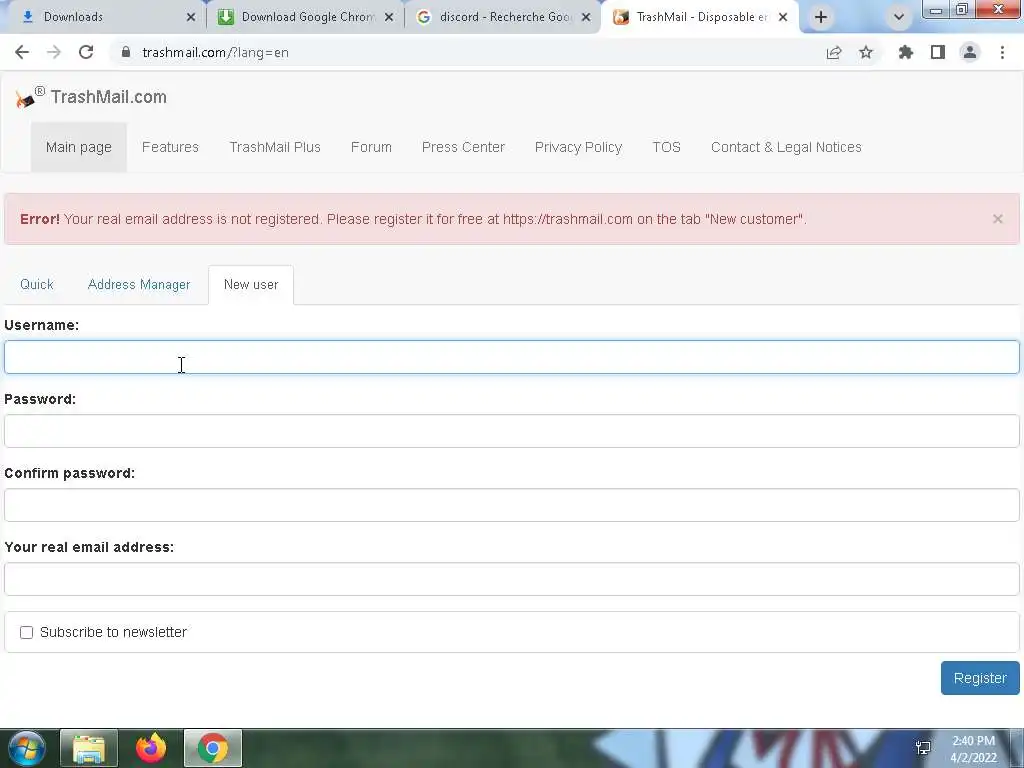Click the TrashMail flame logo

pyautogui.click(x=25, y=98)
